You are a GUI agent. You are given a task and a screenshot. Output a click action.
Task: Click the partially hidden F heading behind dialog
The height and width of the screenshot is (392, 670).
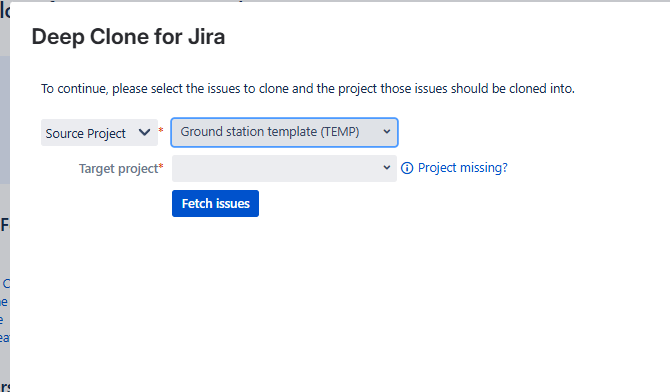(4, 224)
